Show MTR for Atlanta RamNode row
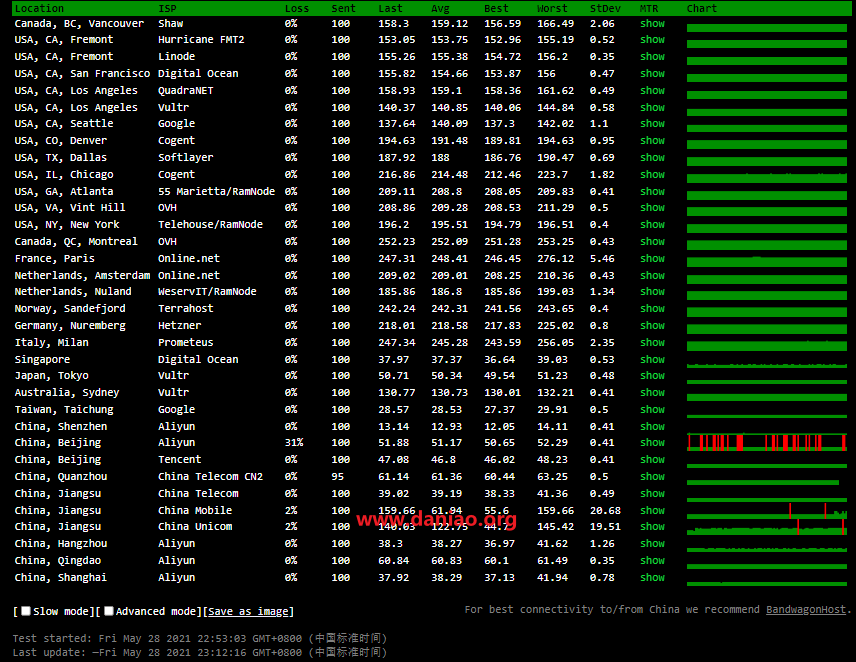The image size is (856, 662). tap(652, 191)
